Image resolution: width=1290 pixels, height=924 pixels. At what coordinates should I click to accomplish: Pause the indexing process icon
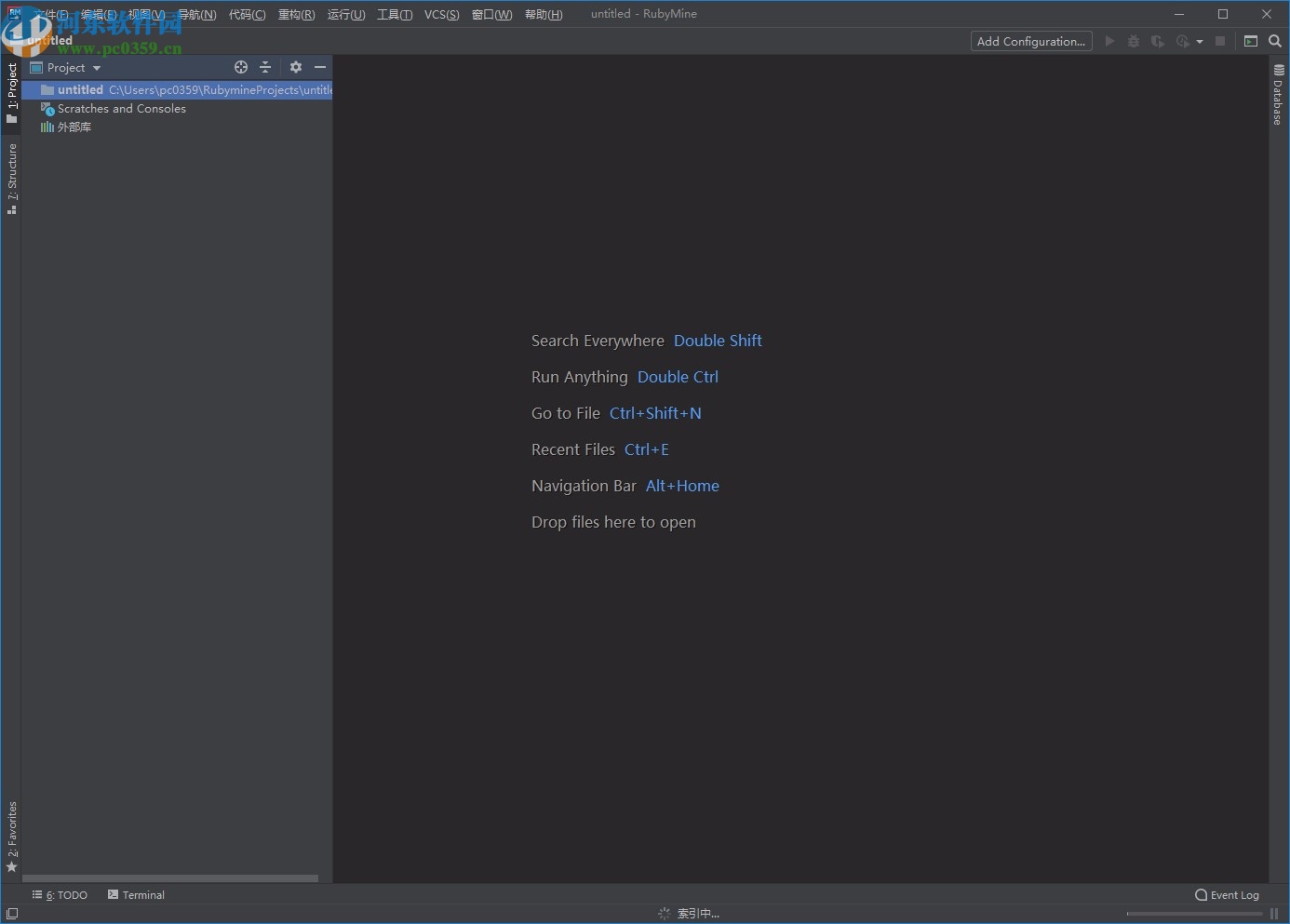click(1274, 914)
